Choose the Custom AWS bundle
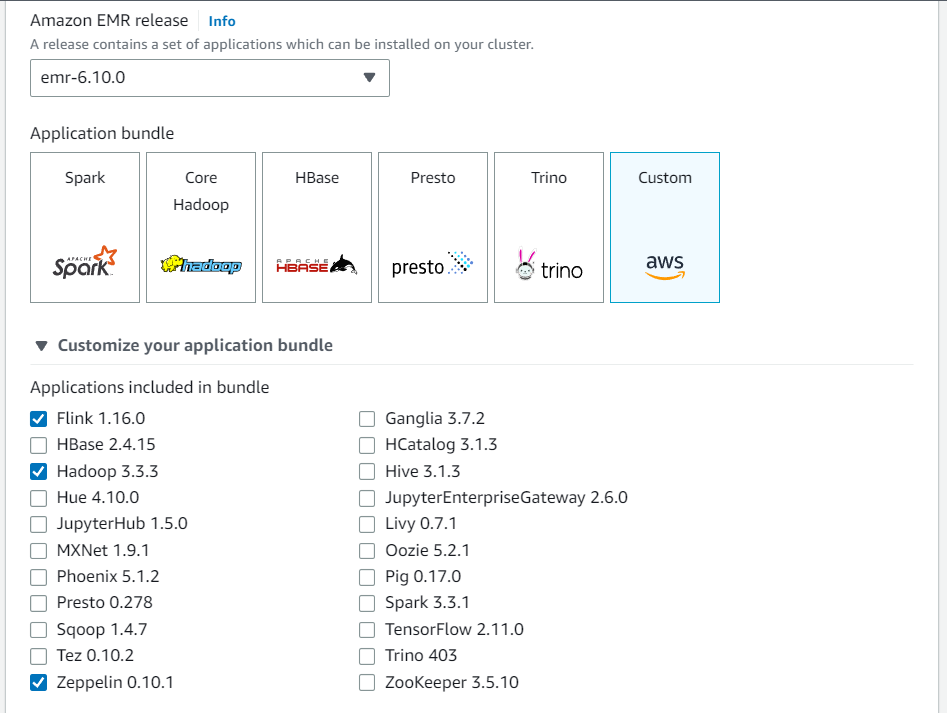 [664, 227]
